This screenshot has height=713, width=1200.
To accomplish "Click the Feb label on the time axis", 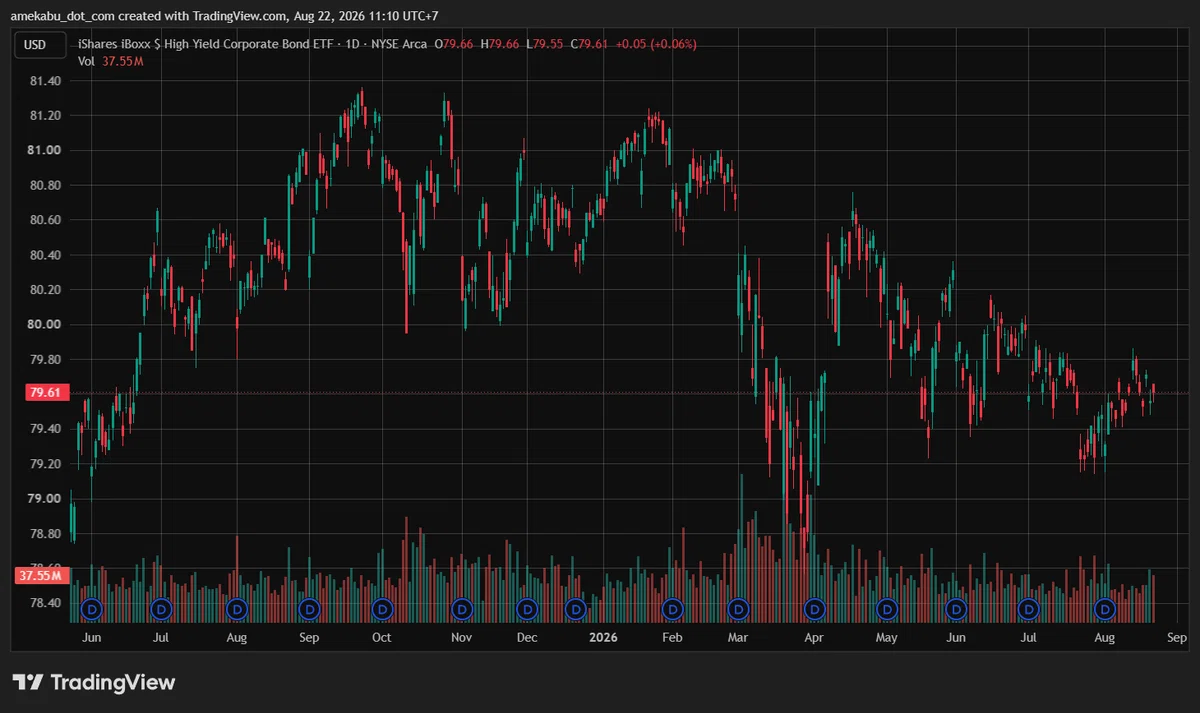I will click(x=673, y=637).
